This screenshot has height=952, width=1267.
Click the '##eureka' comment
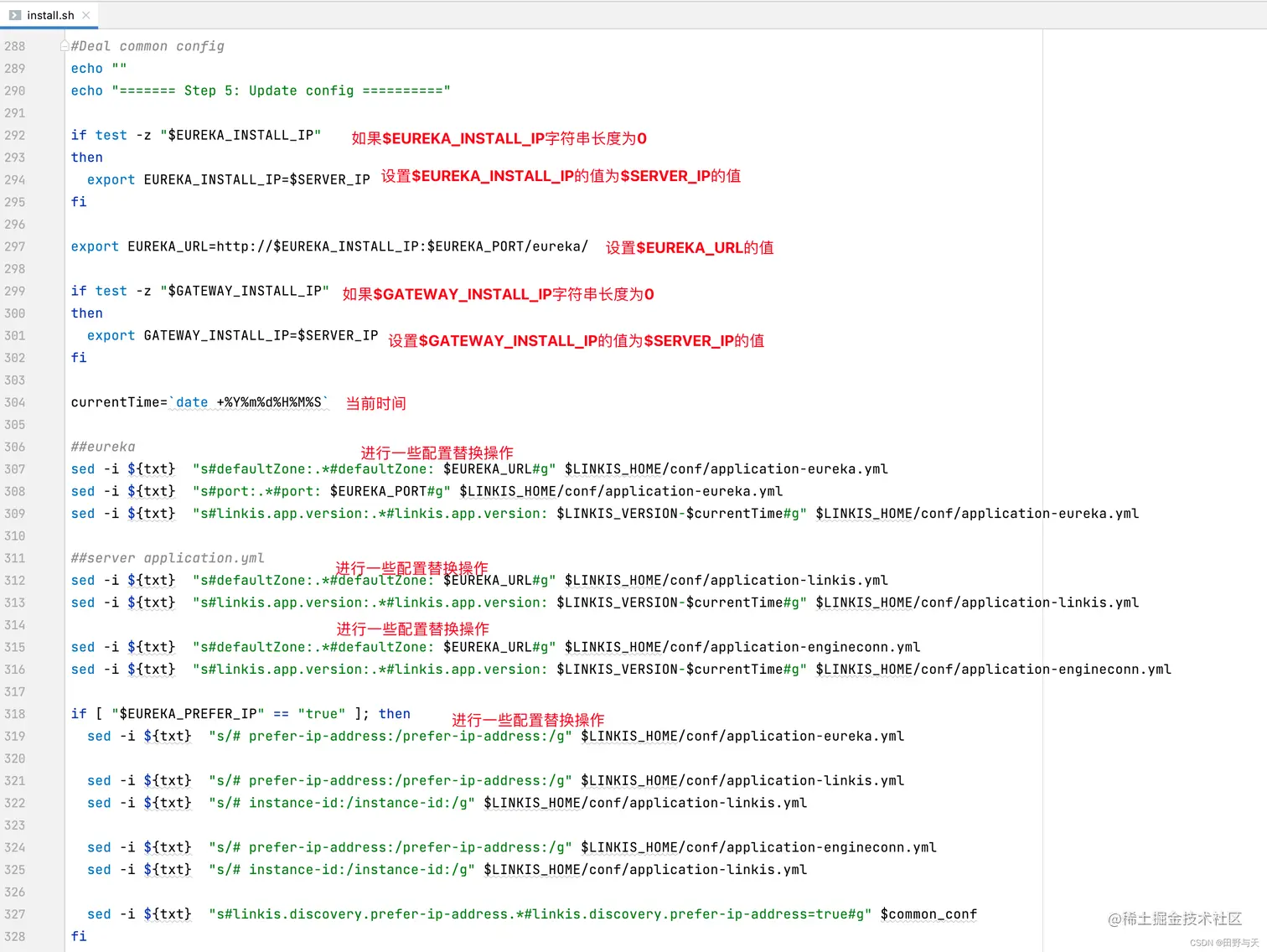(103, 447)
